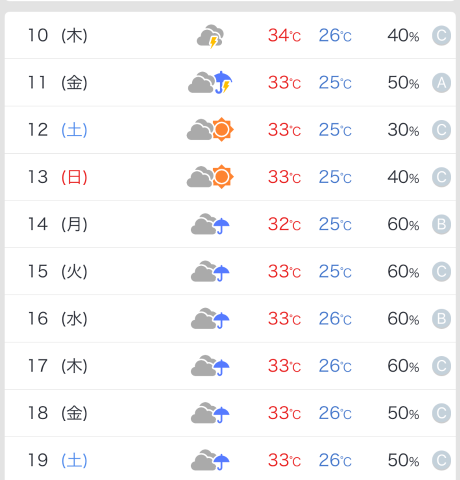Click the 34°C high temperature on day 10
Viewport: 460px width, 480px height.
point(284,35)
